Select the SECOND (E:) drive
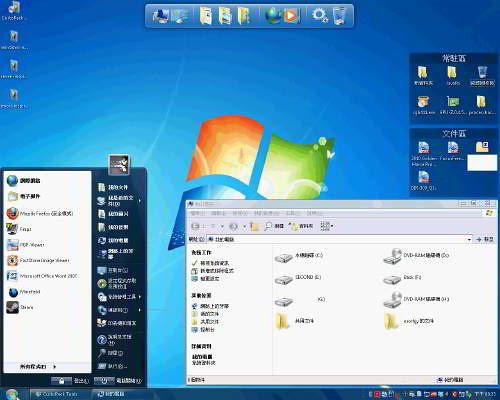The image size is (500, 400). 298,279
